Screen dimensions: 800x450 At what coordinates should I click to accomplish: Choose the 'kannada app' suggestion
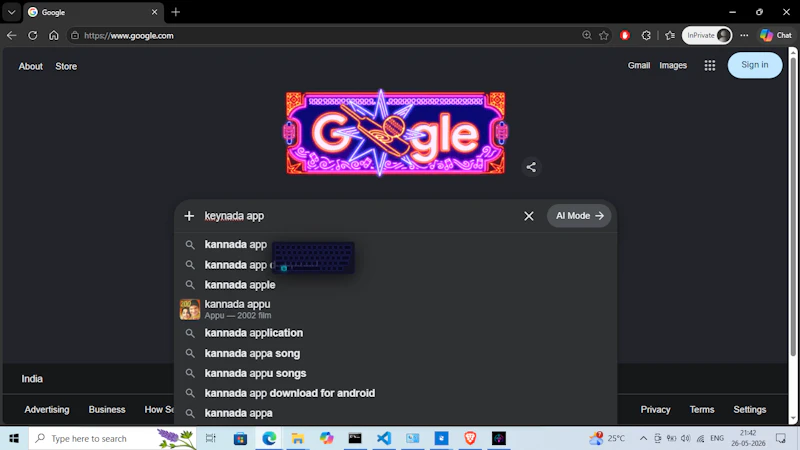[395, 244]
